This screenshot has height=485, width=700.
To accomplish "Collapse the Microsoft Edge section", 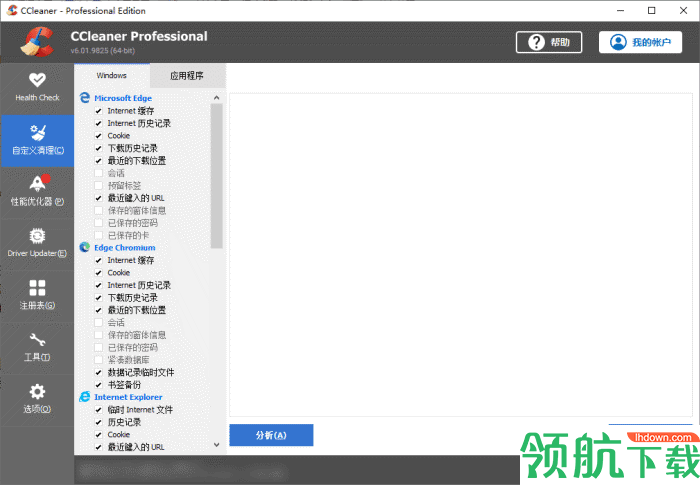I will point(123,98).
